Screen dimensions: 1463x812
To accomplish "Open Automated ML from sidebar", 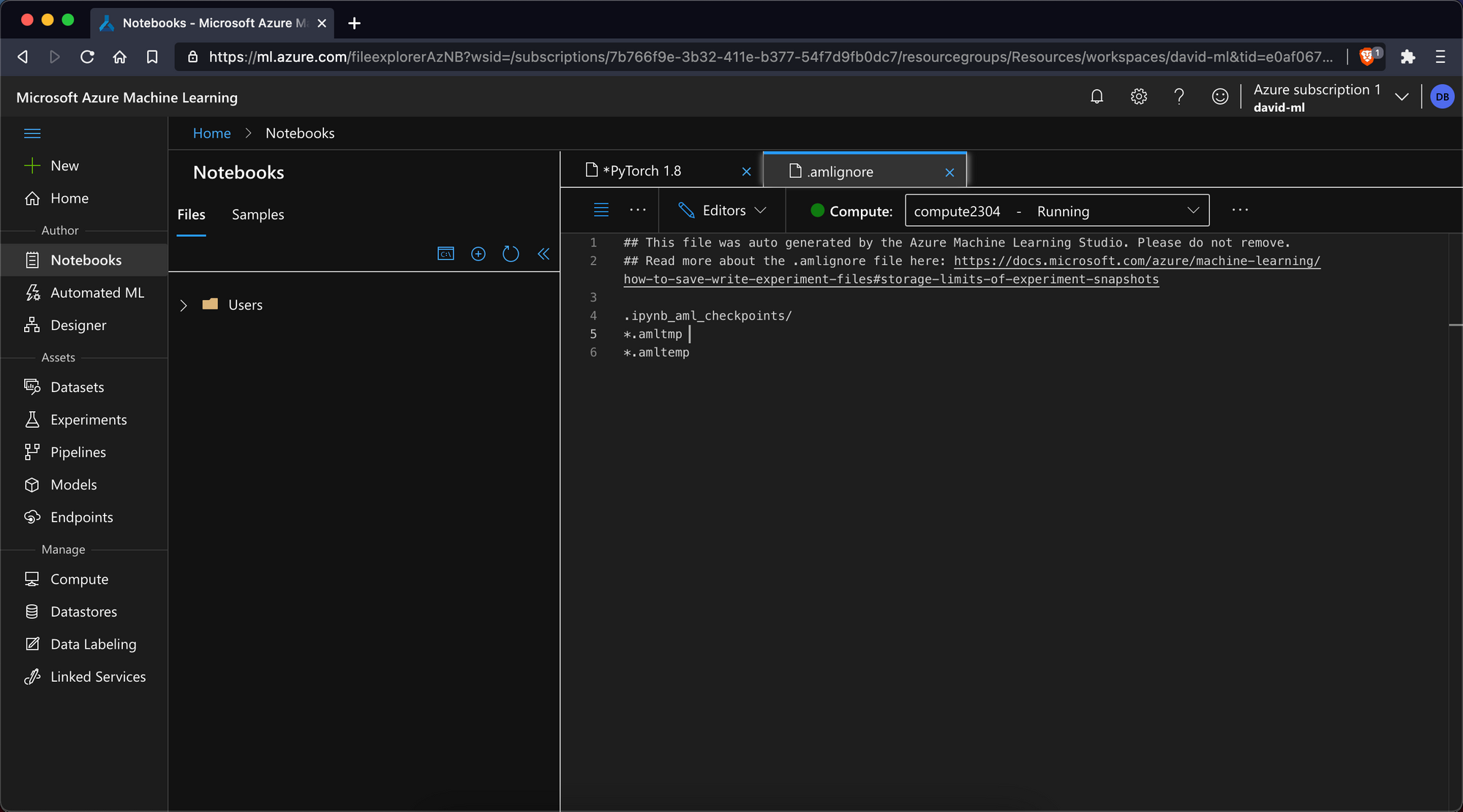I will point(97,293).
